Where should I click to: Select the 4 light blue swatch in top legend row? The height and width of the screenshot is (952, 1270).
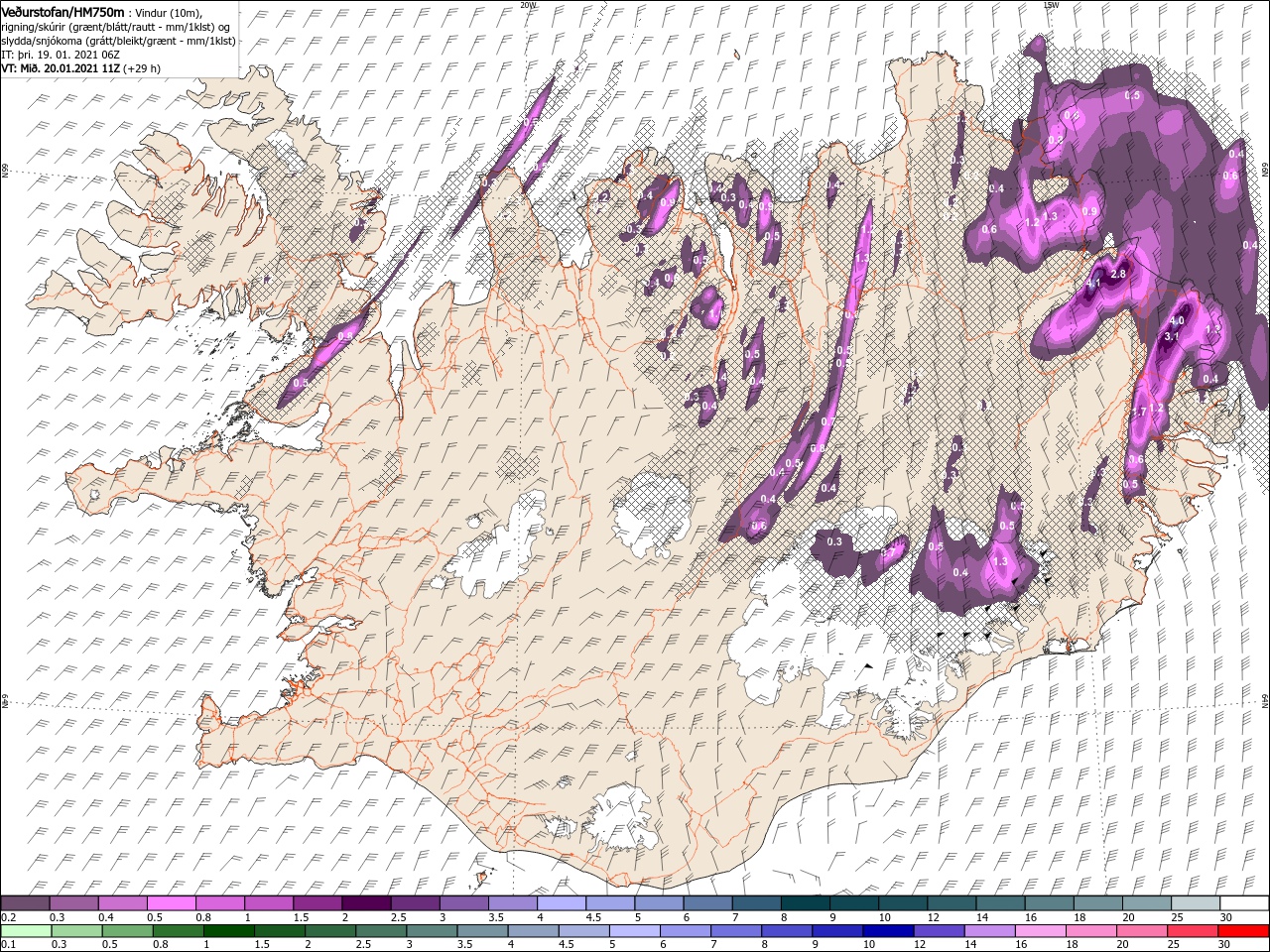[561, 903]
